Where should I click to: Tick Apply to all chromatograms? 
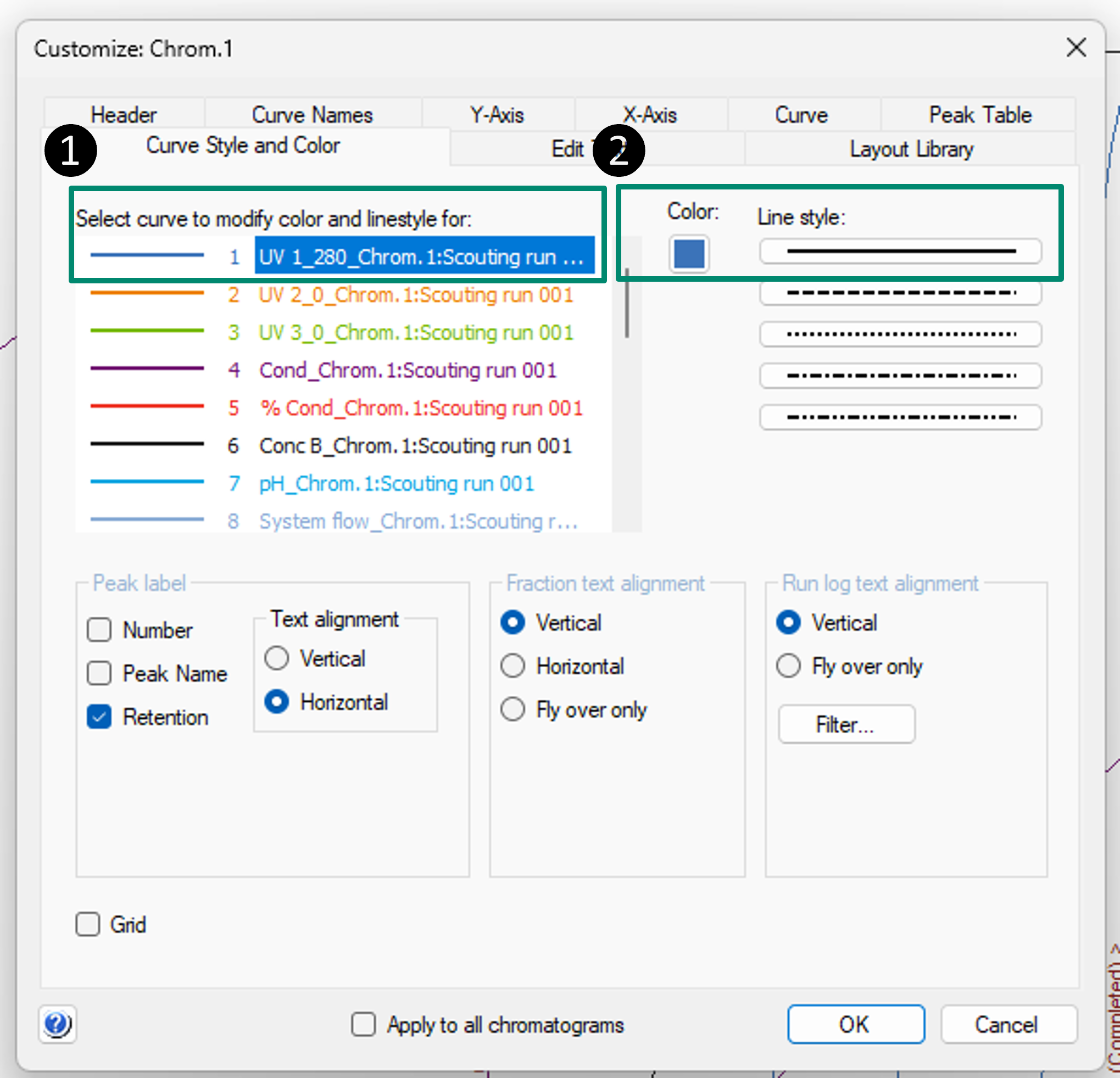click(364, 1024)
